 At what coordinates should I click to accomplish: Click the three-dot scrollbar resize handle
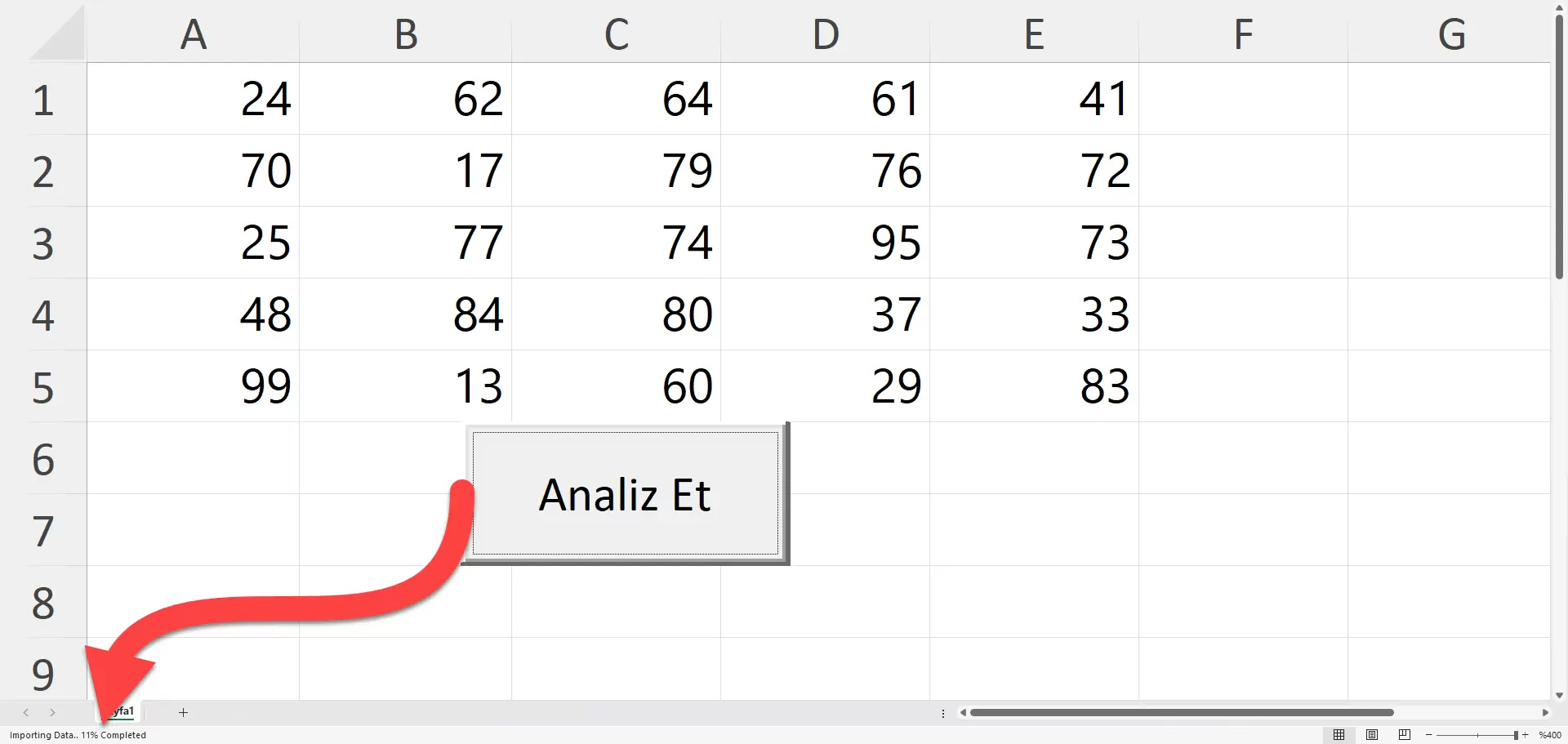click(x=943, y=713)
